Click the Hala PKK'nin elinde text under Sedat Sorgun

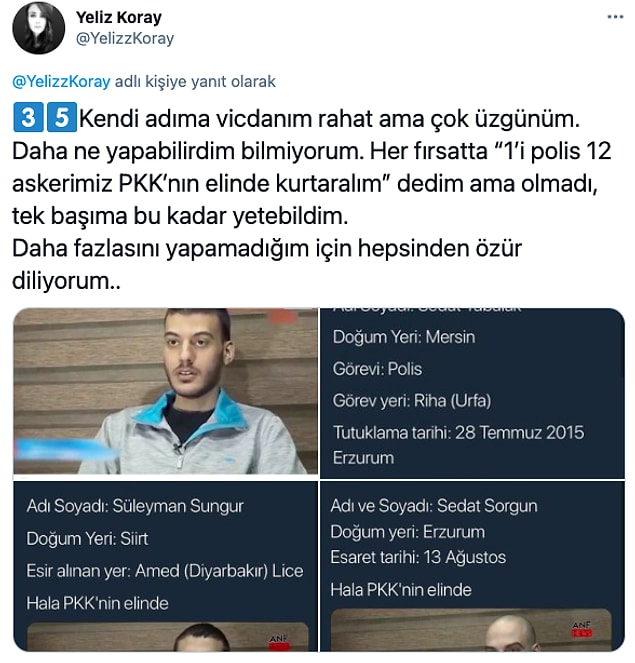coord(401,590)
